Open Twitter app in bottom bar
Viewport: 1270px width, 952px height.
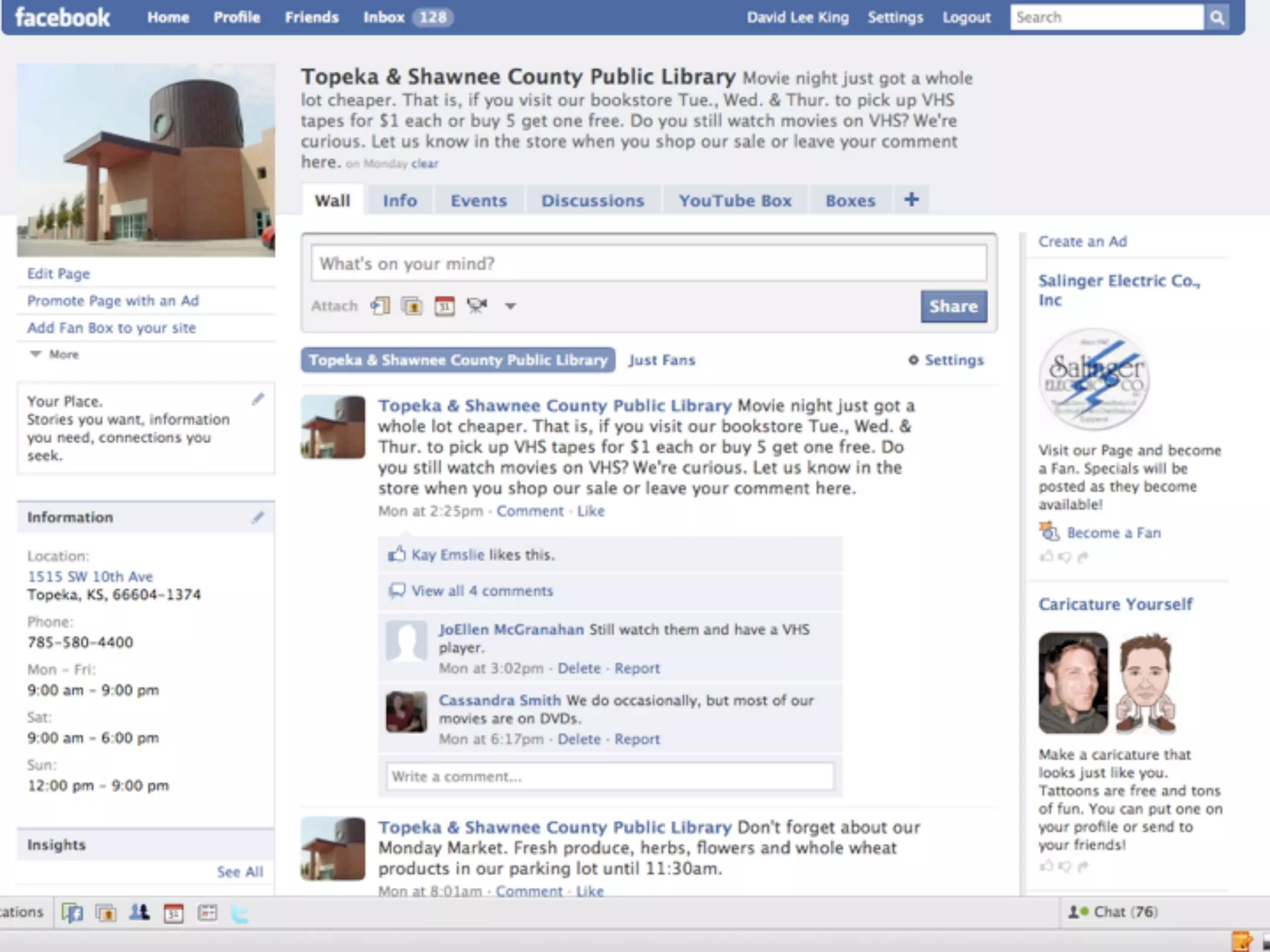[239, 914]
